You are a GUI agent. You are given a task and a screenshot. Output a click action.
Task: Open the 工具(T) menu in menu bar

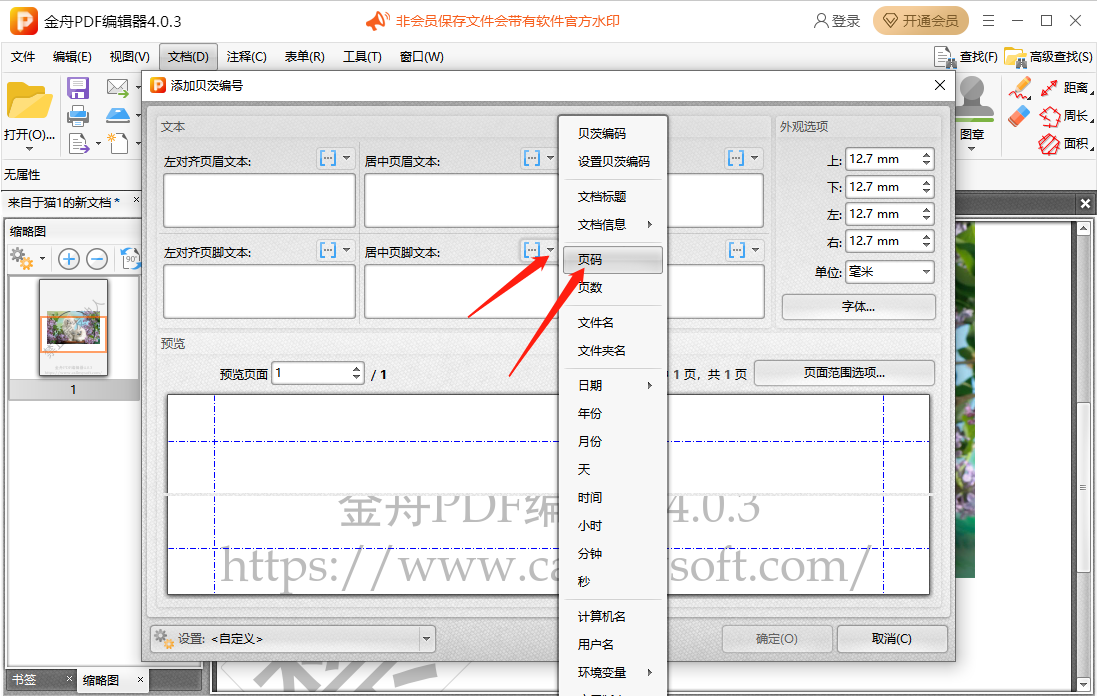(x=362, y=57)
